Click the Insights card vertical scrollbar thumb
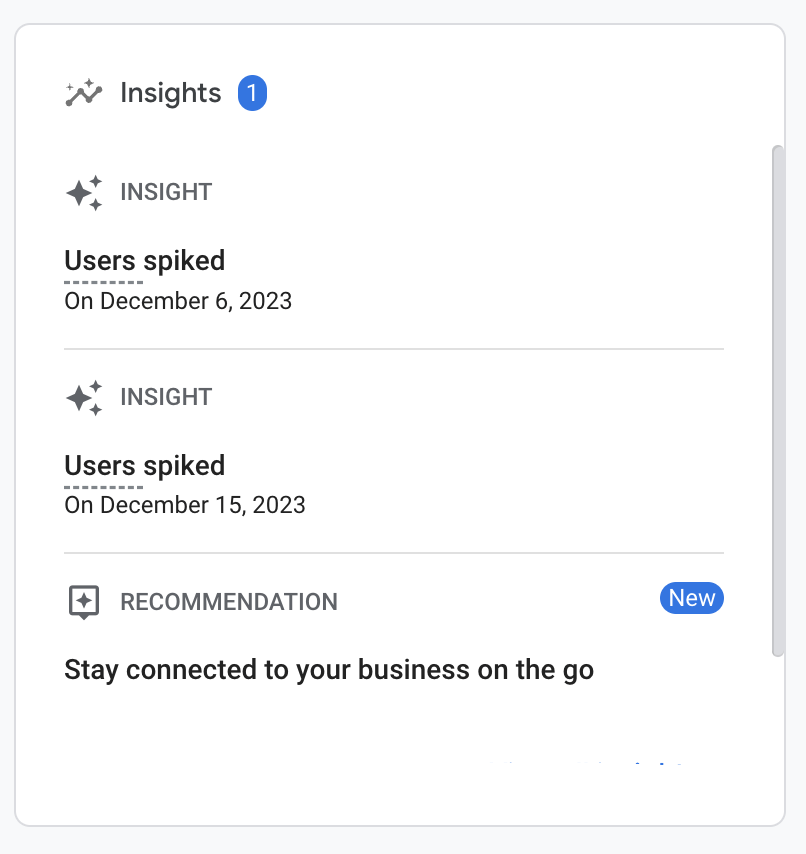The image size is (806, 854). coord(778,400)
